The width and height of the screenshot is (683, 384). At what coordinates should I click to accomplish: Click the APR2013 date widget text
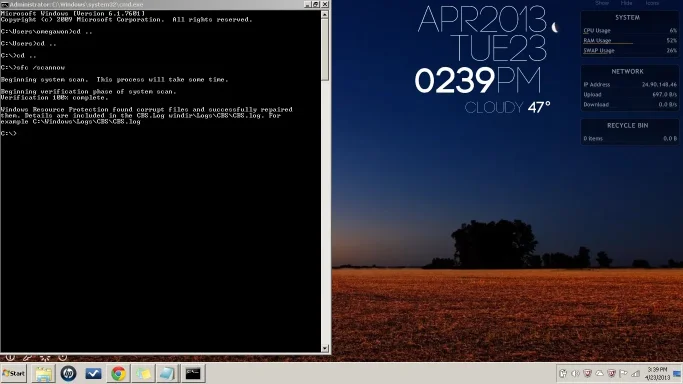[482, 19]
